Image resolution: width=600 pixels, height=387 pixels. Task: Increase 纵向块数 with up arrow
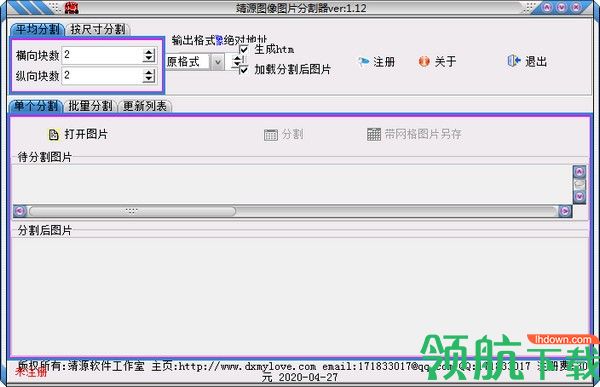tap(148, 72)
